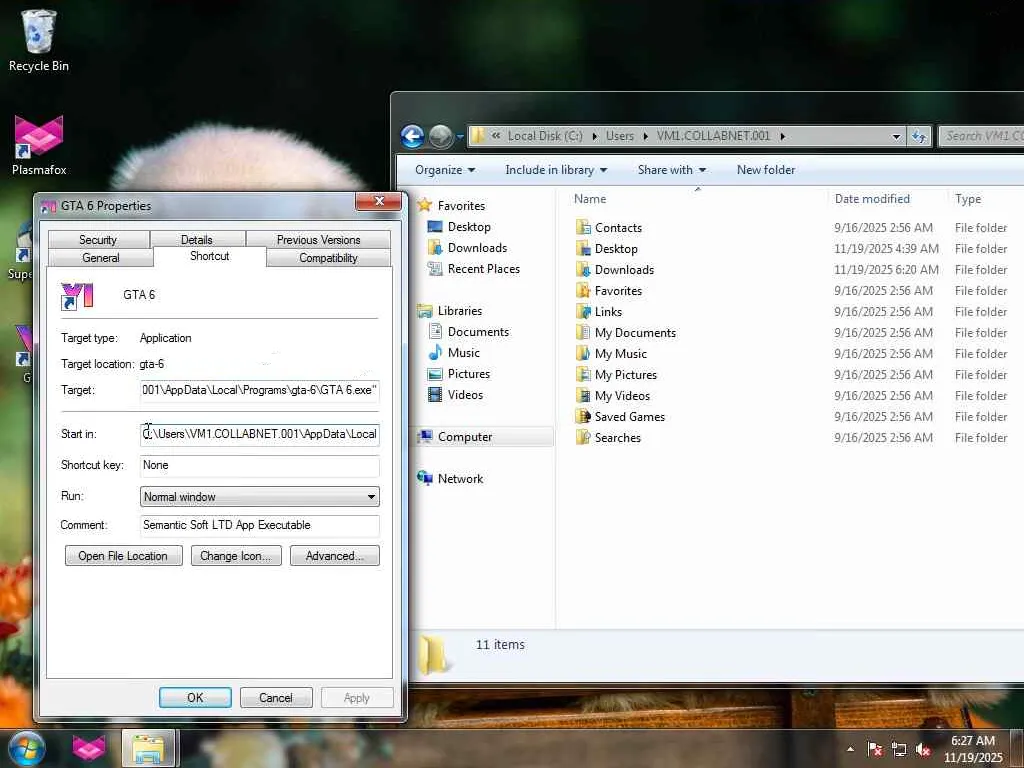1024x768 pixels.
Task: Select Network in navigation pane
Action: tap(460, 479)
